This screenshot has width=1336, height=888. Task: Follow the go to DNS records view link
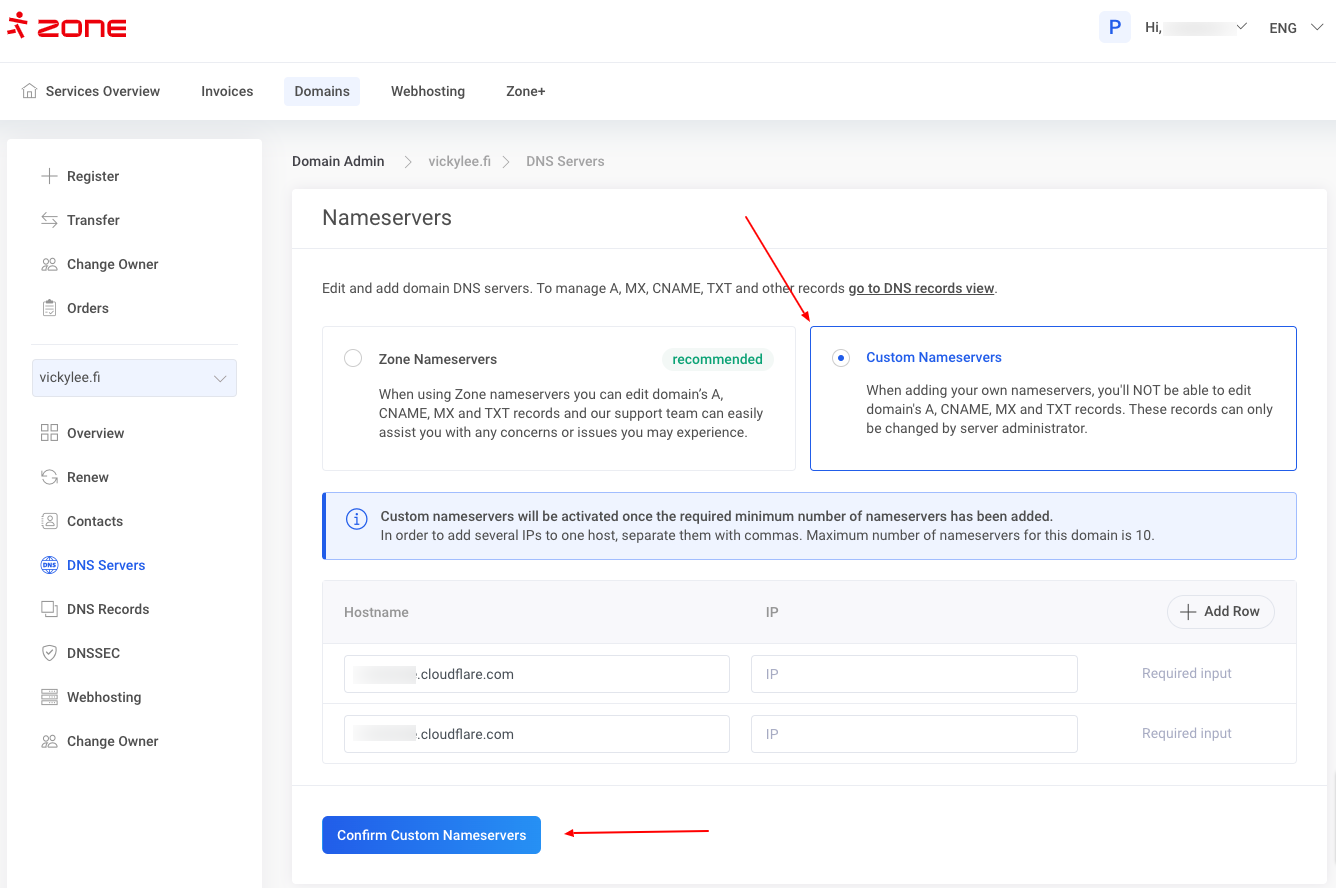(x=921, y=288)
